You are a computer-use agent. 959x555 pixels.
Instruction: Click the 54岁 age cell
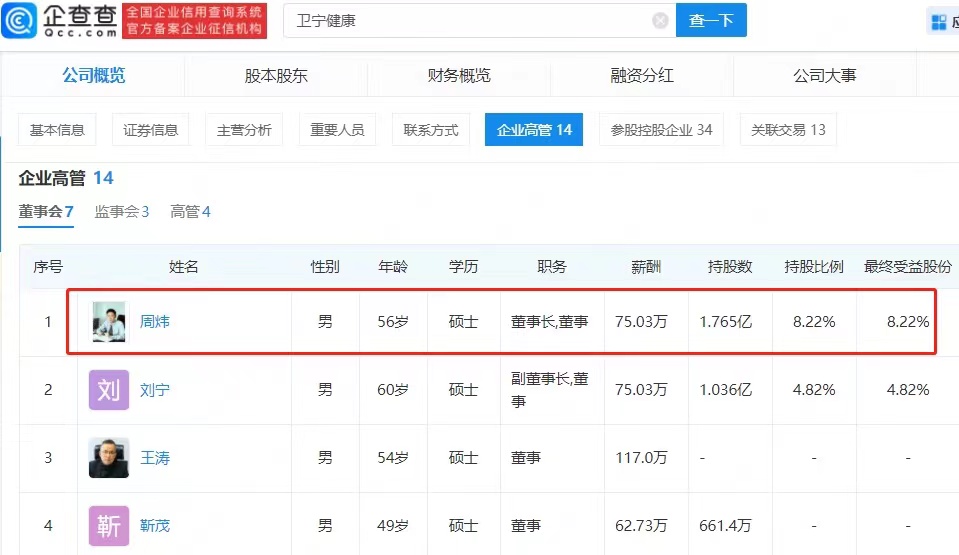tap(393, 458)
